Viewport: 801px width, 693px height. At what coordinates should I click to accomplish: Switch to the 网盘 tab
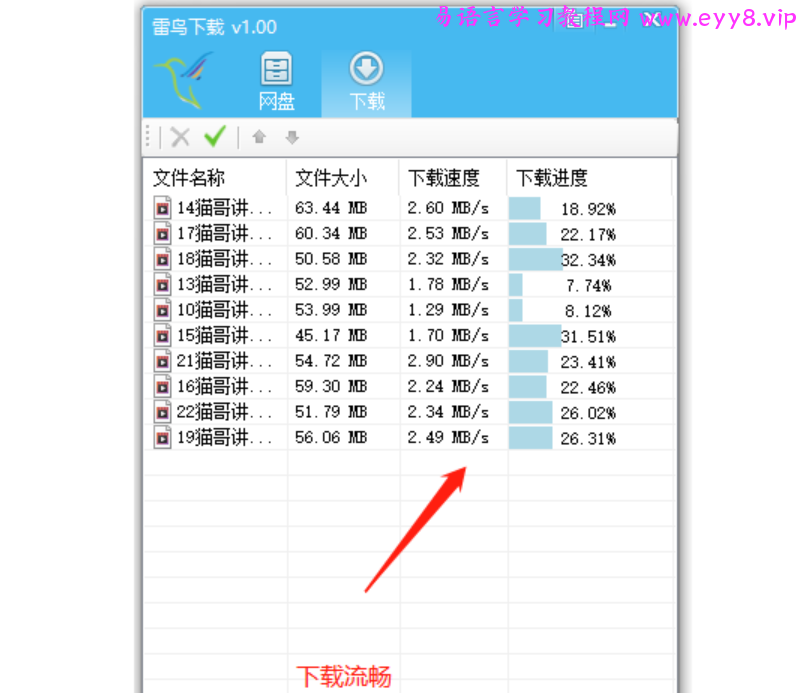point(276,80)
